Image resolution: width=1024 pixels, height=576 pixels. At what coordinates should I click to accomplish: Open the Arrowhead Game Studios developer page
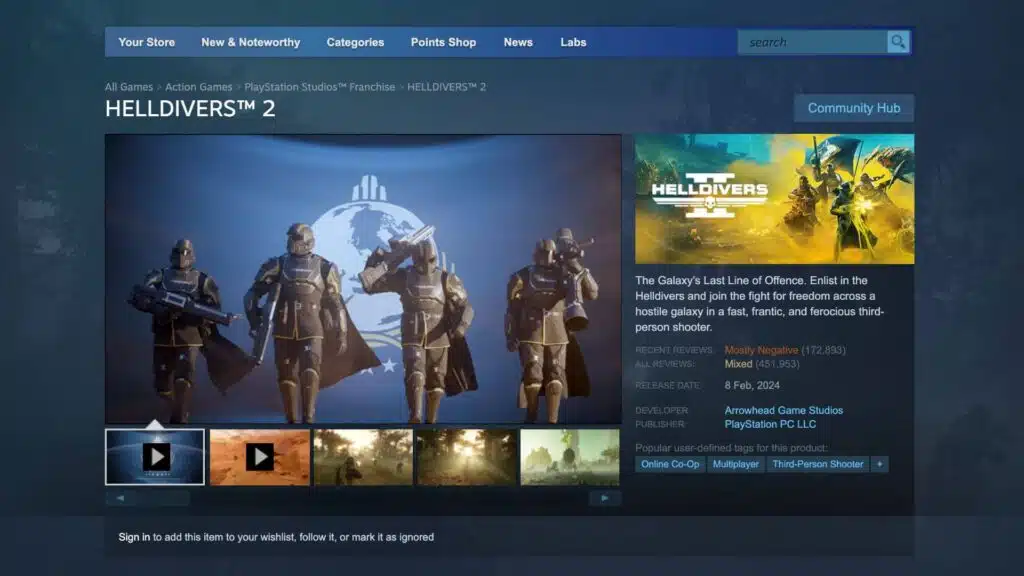pyautogui.click(x=783, y=409)
